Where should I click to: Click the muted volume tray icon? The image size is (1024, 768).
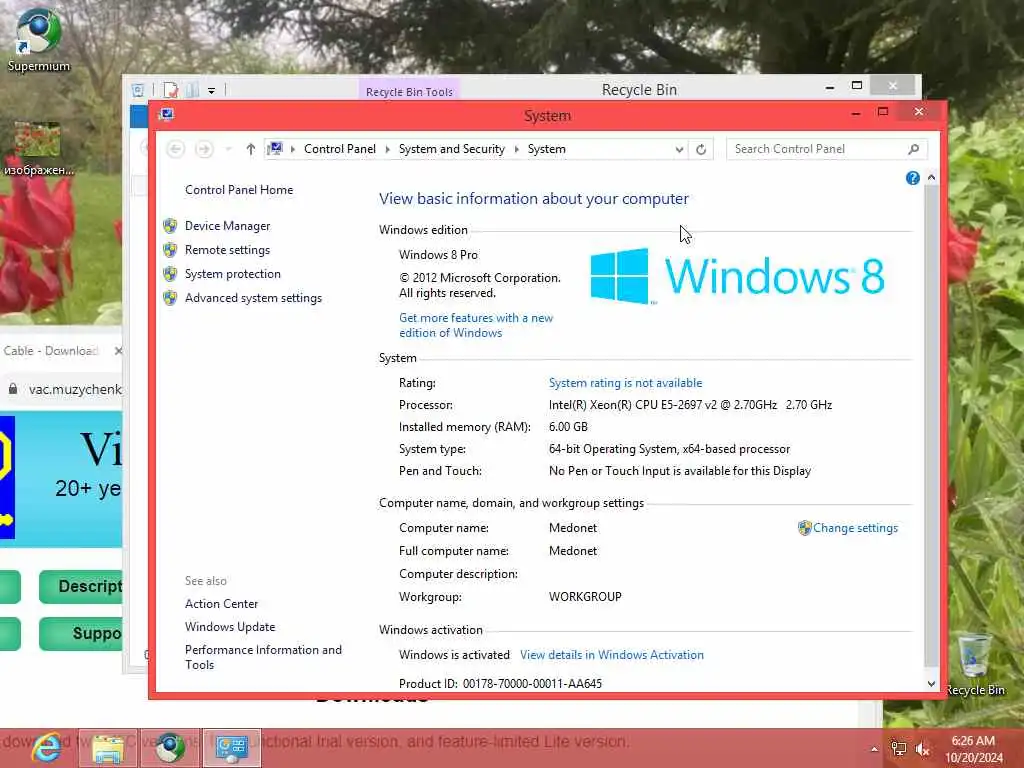[923, 749]
